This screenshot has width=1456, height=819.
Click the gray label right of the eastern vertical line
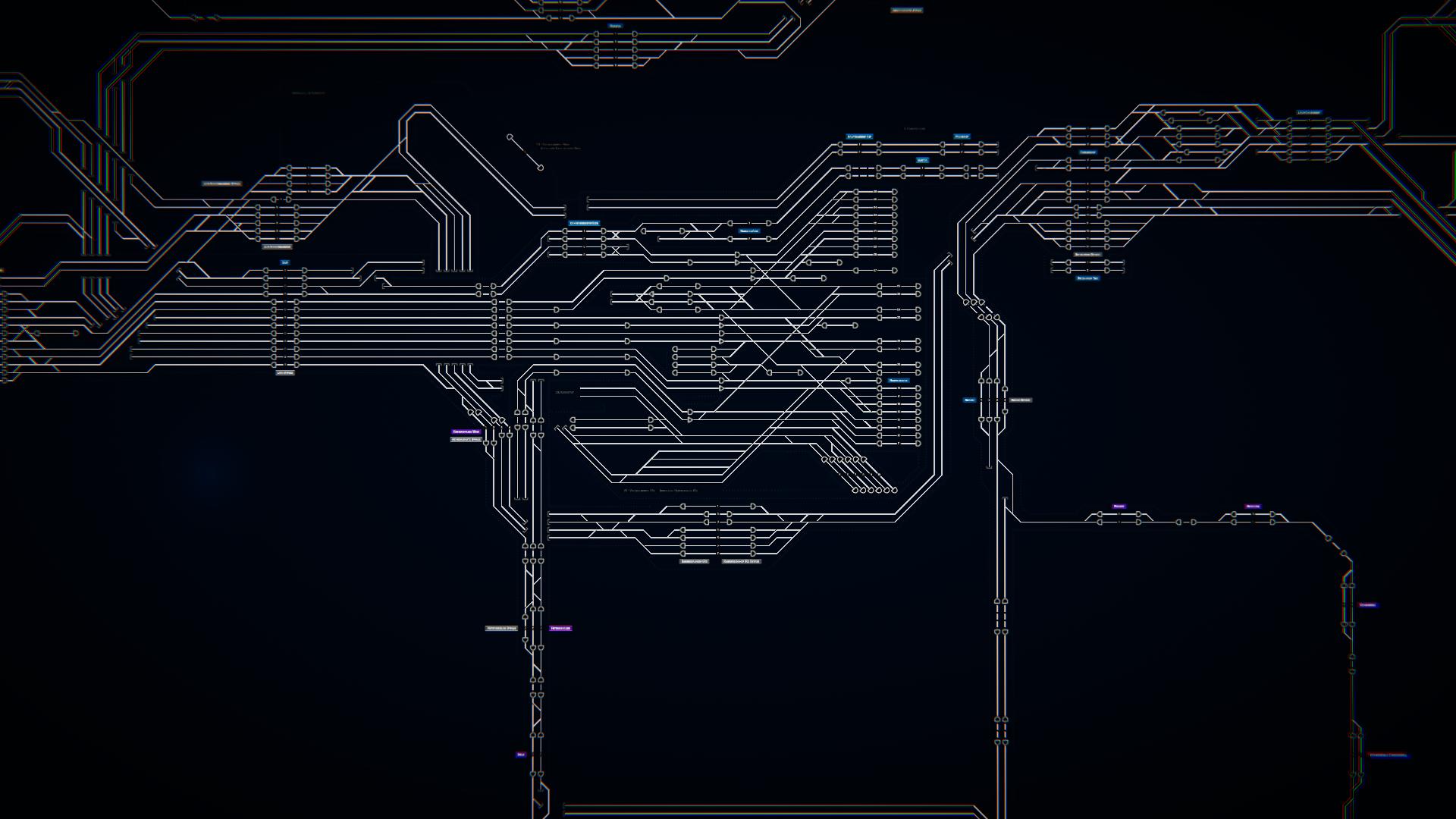click(1021, 400)
